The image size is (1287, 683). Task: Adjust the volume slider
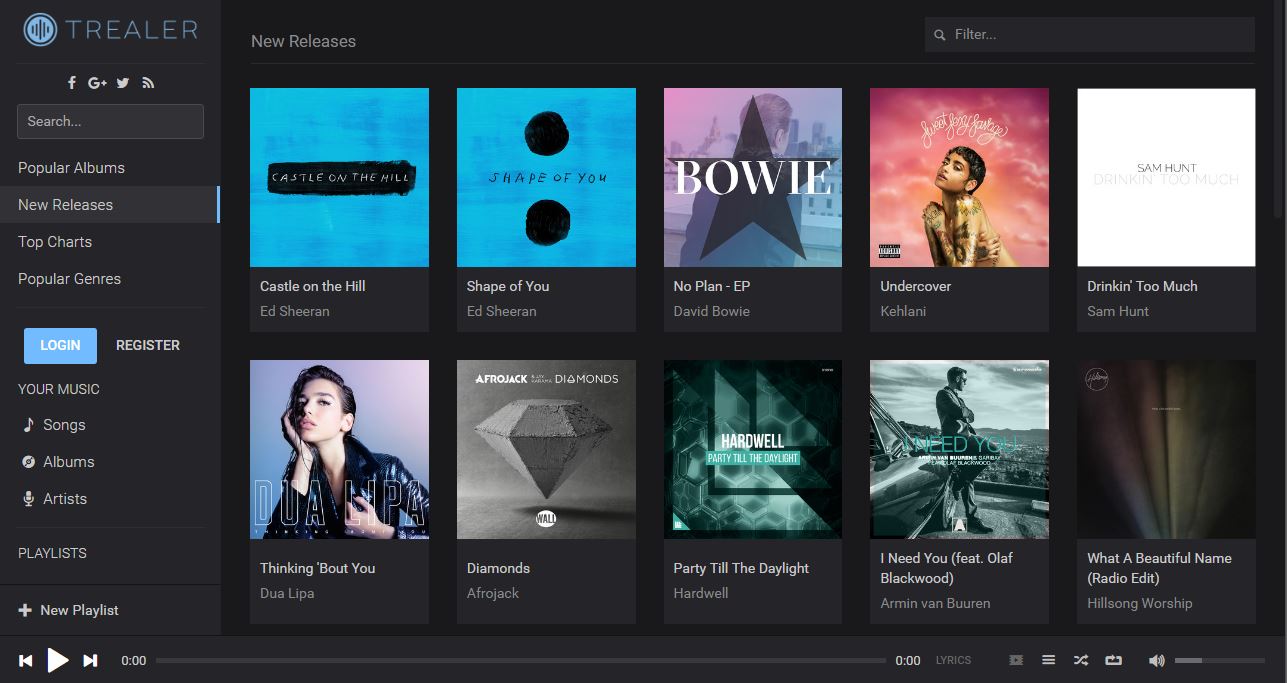click(1220, 660)
